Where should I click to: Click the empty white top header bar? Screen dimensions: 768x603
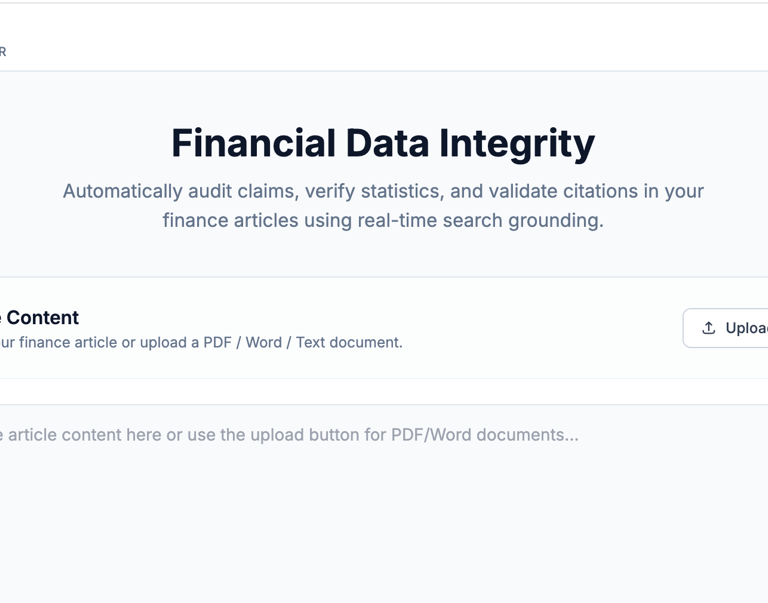[x=400, y=38]
